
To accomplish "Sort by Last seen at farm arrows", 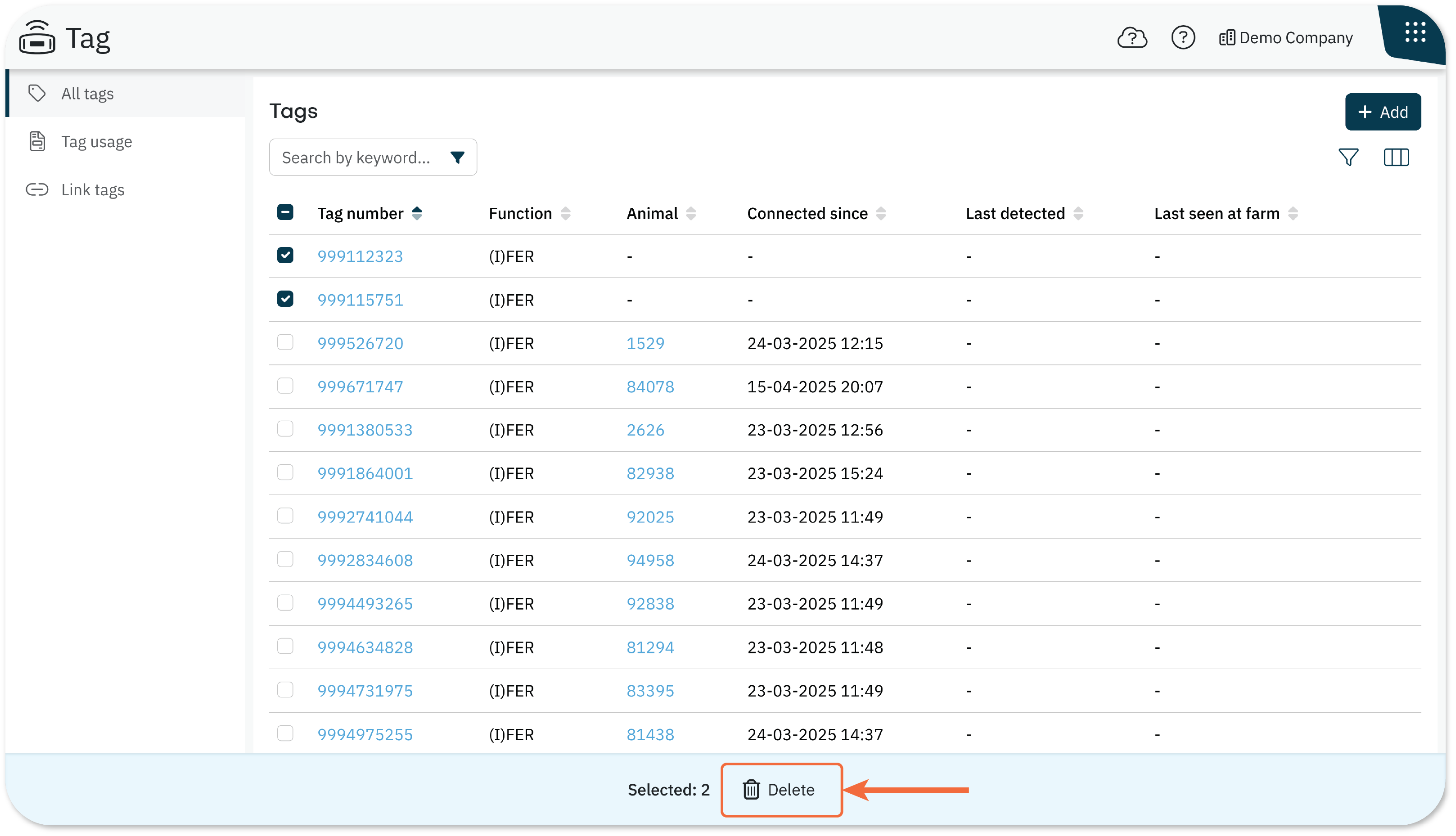I will 1292,214.
